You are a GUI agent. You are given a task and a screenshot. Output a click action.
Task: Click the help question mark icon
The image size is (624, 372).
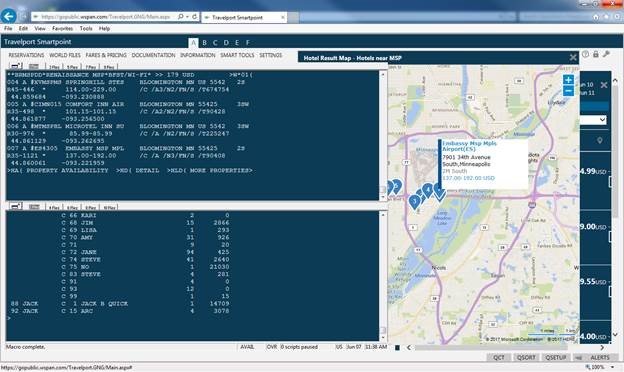point(585,55)
